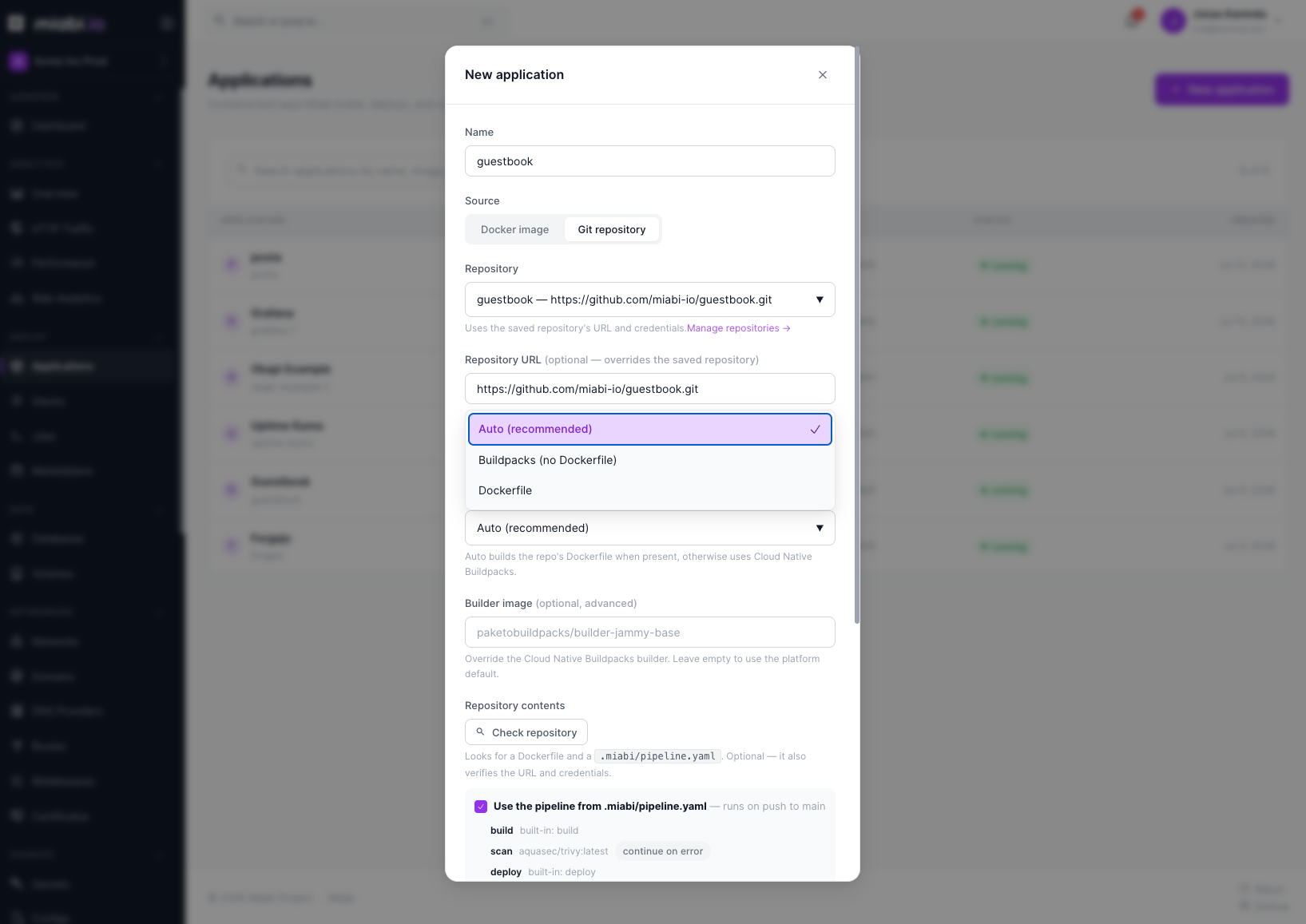Open the Repository dropdown
The height and width of the screenshot is (924, 1306).
coord(650,299)
